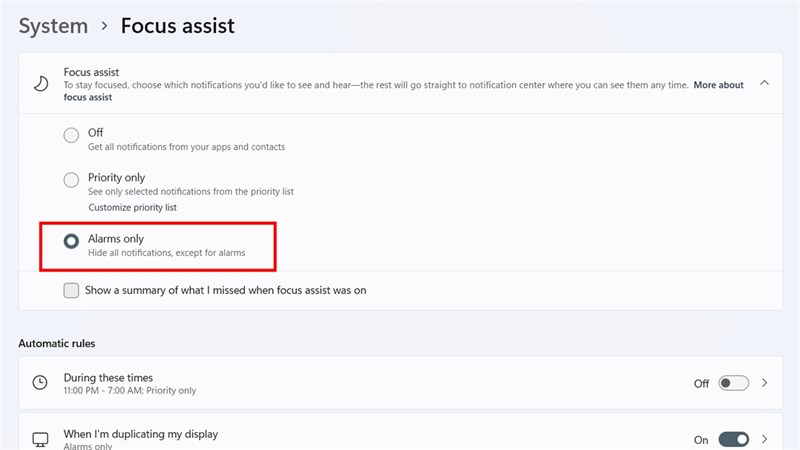800x450 pixels.
Task: Select the Off radio button
Action: click(71, 136)
